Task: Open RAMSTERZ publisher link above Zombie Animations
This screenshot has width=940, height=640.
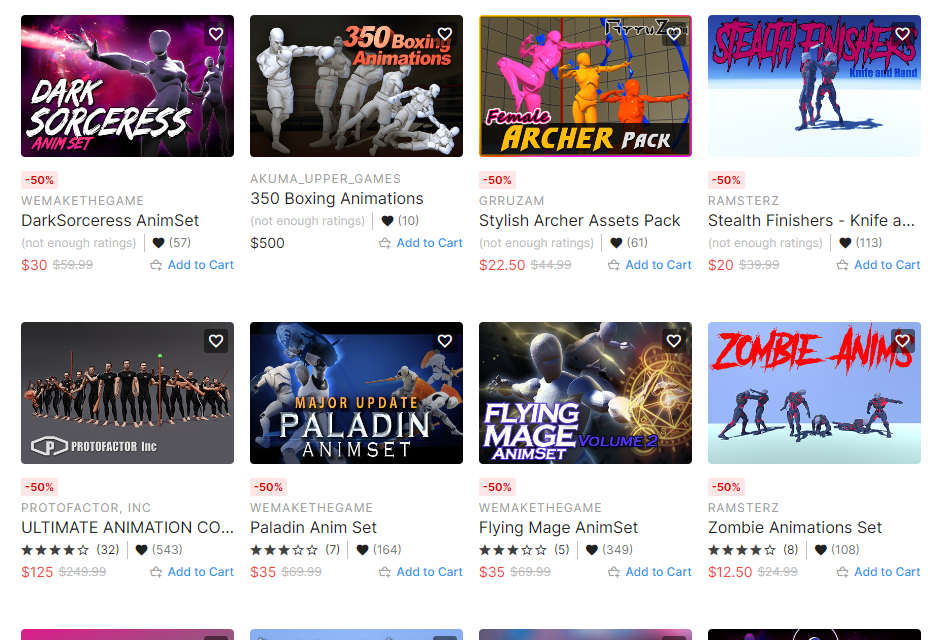Action: coord(743,508)
